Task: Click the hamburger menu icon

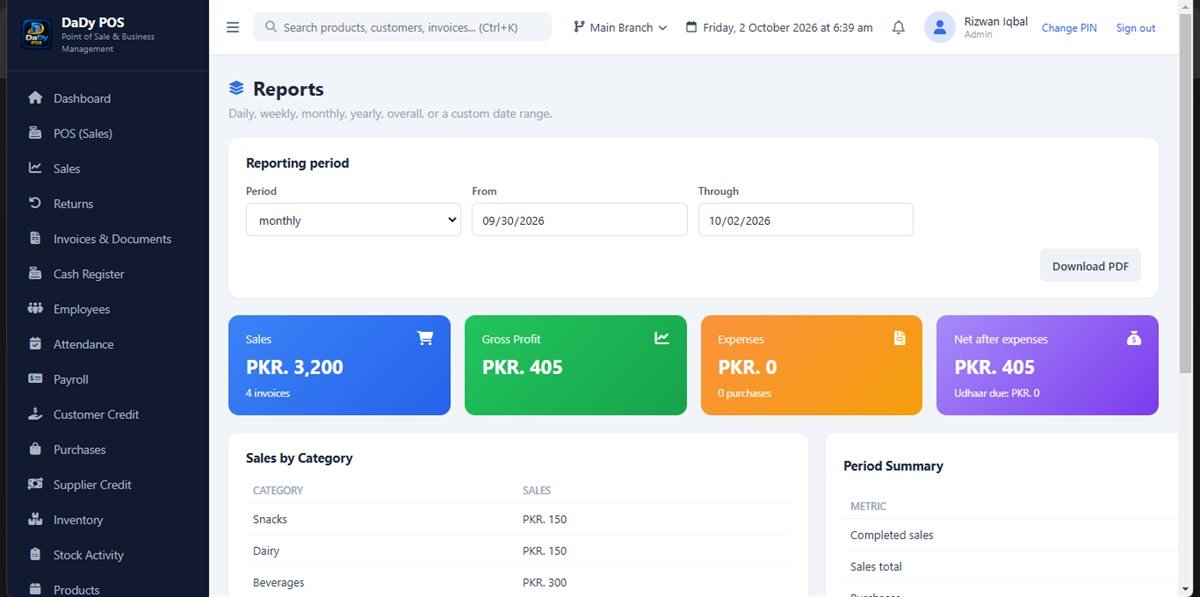Action: (233, 27)
